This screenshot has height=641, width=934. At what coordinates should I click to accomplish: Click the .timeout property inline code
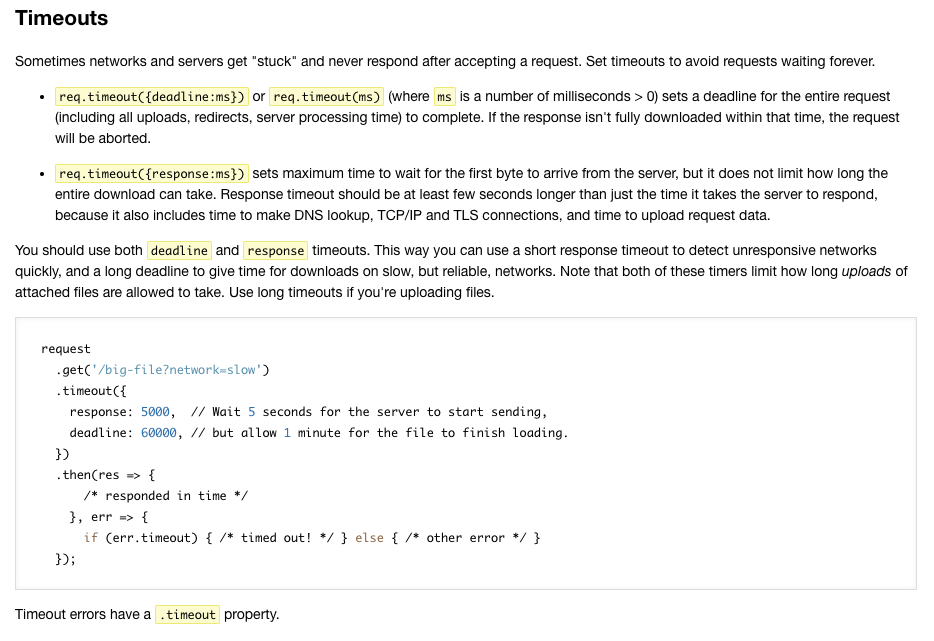coord(187,615)
